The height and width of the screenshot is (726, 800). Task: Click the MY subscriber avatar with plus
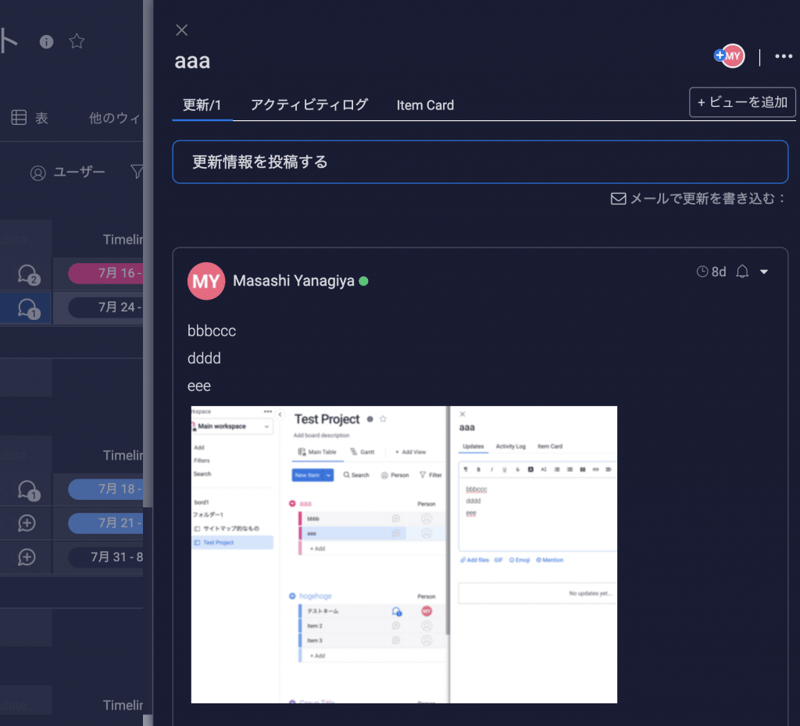click(x=730, y=57)
